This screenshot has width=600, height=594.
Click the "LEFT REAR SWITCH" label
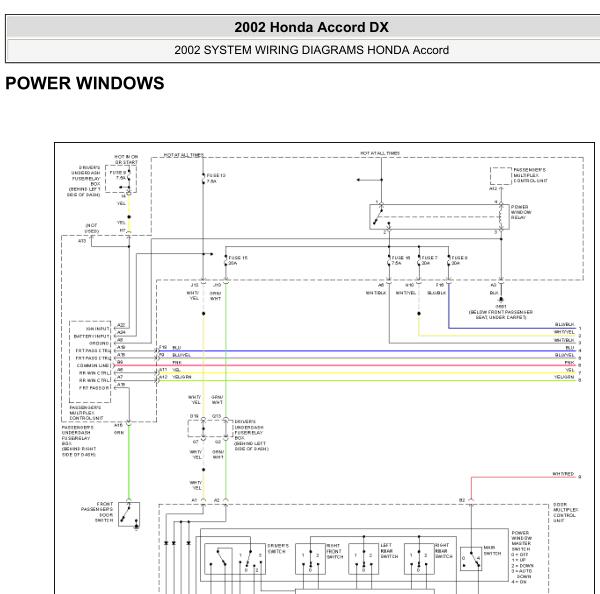click(x=389, y=551)
